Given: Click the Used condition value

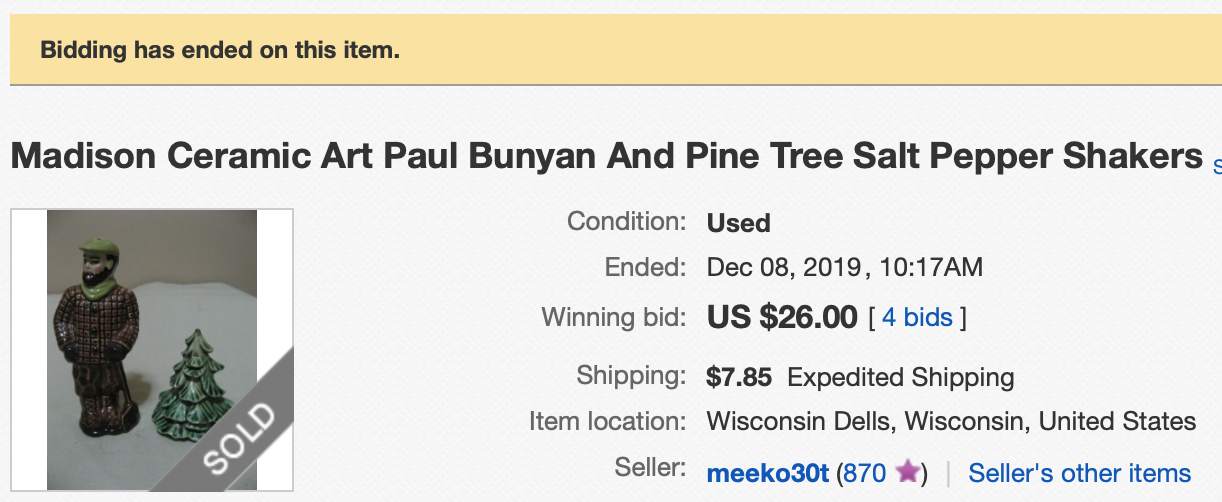Looking at the screenshot, I should (738, 222).
